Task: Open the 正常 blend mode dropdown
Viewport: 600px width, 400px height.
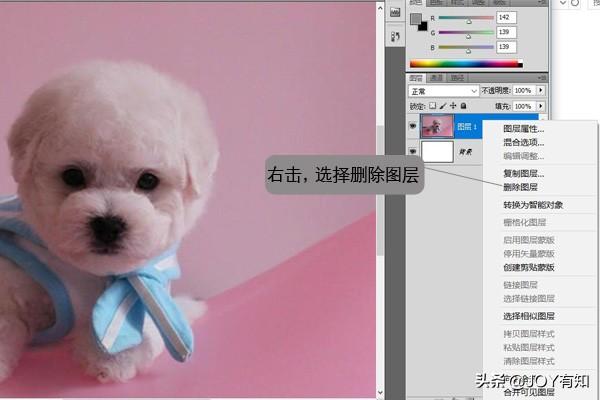Action: 443,91
